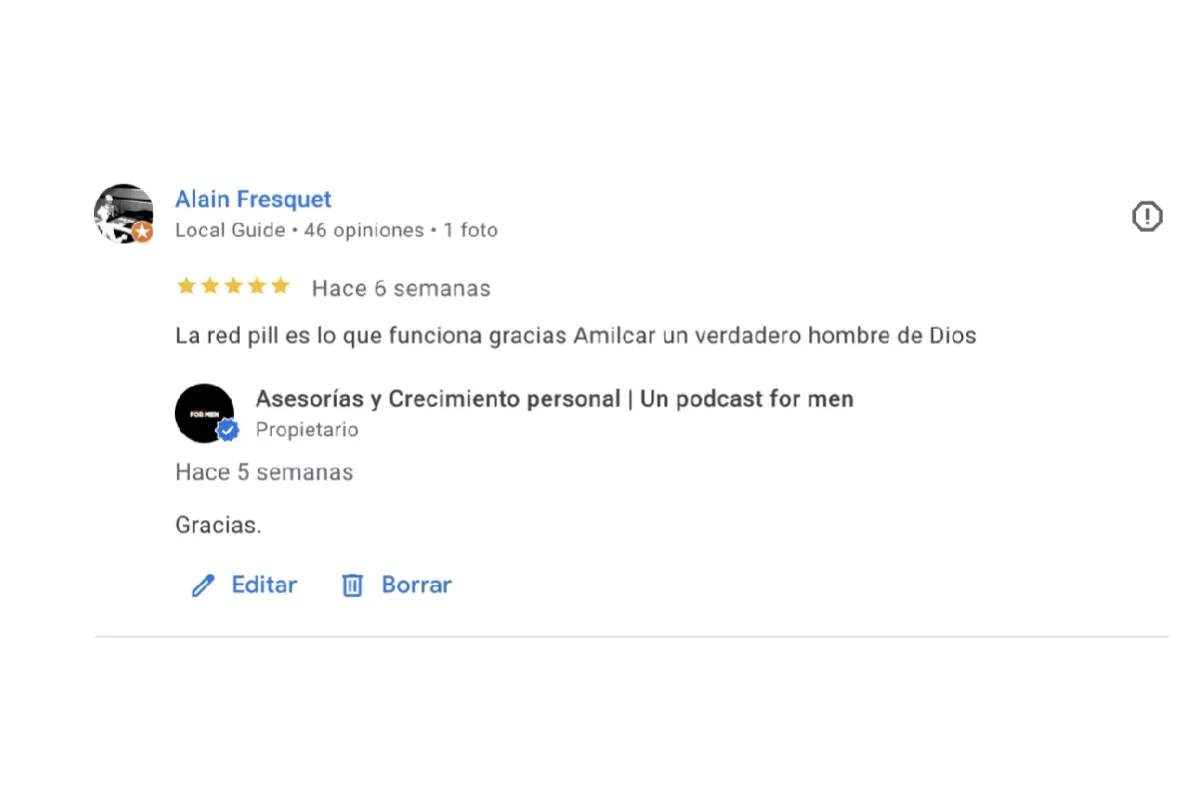Image resolution: width=1200 pixels, height=800 pixels.
Task: Click the trash can delete icon
Action: click(352, 585)
